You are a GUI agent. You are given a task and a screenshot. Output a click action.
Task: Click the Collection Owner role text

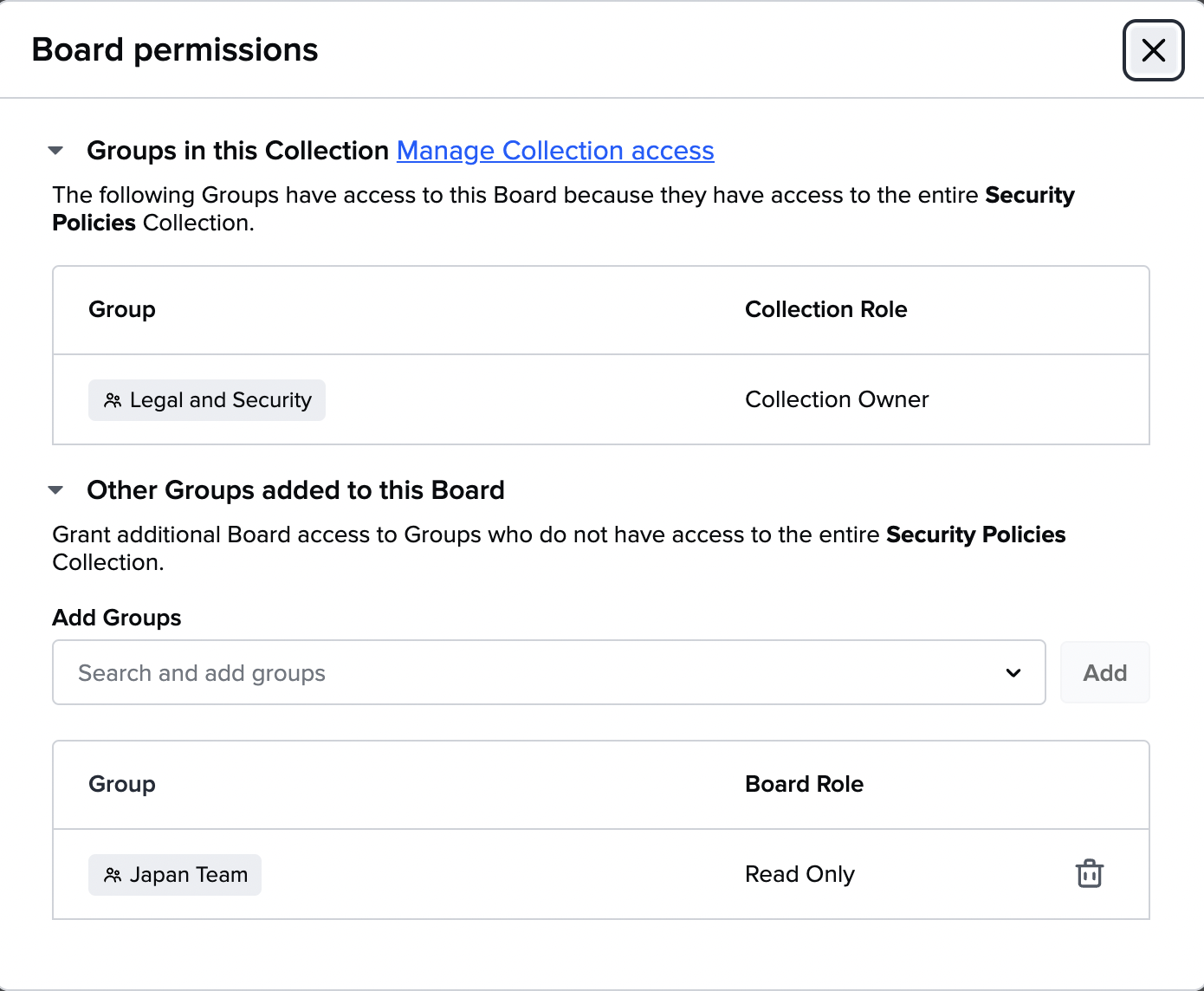coord(837,399)
